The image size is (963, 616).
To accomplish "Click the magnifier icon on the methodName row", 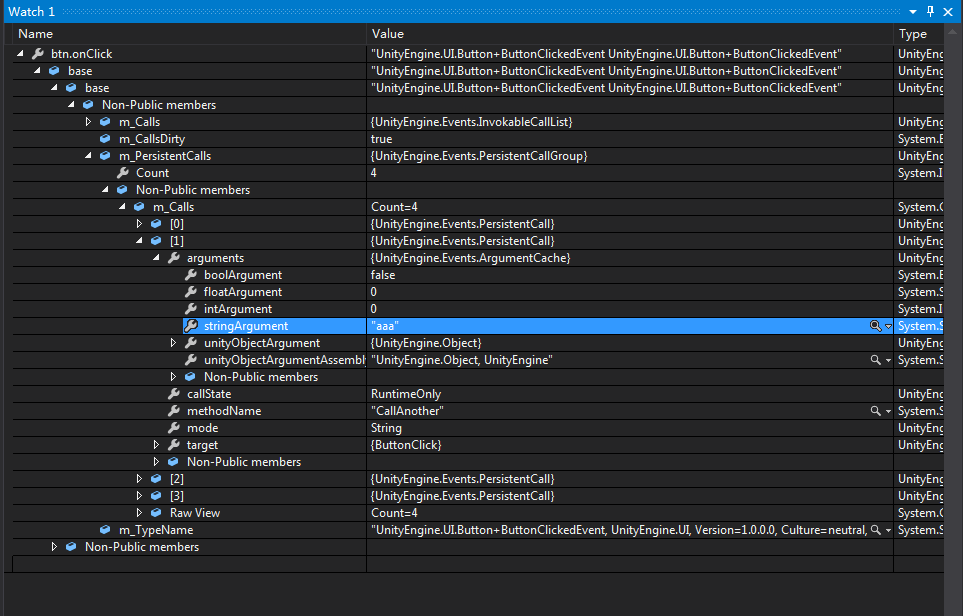I will 875,411.
